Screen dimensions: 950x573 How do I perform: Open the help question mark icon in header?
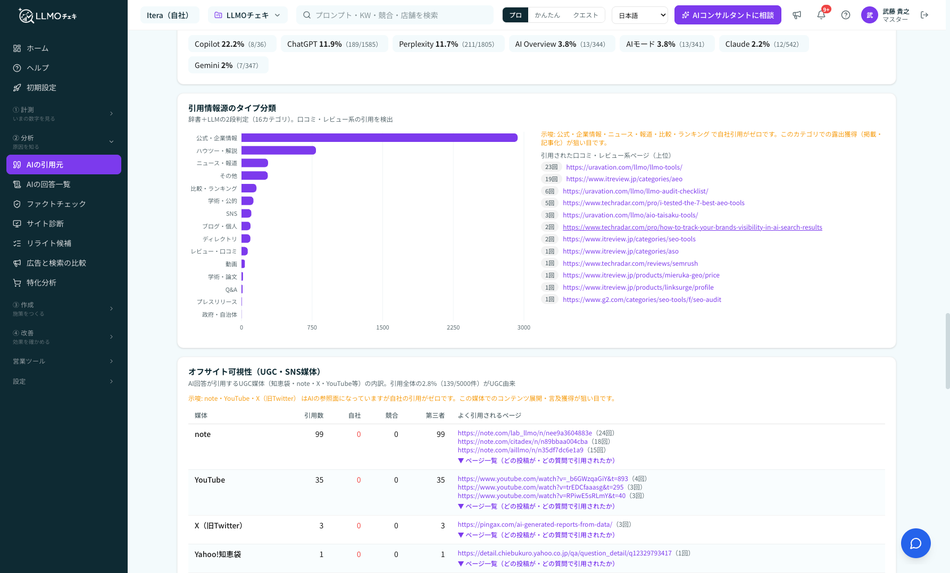tap(846, 15)
